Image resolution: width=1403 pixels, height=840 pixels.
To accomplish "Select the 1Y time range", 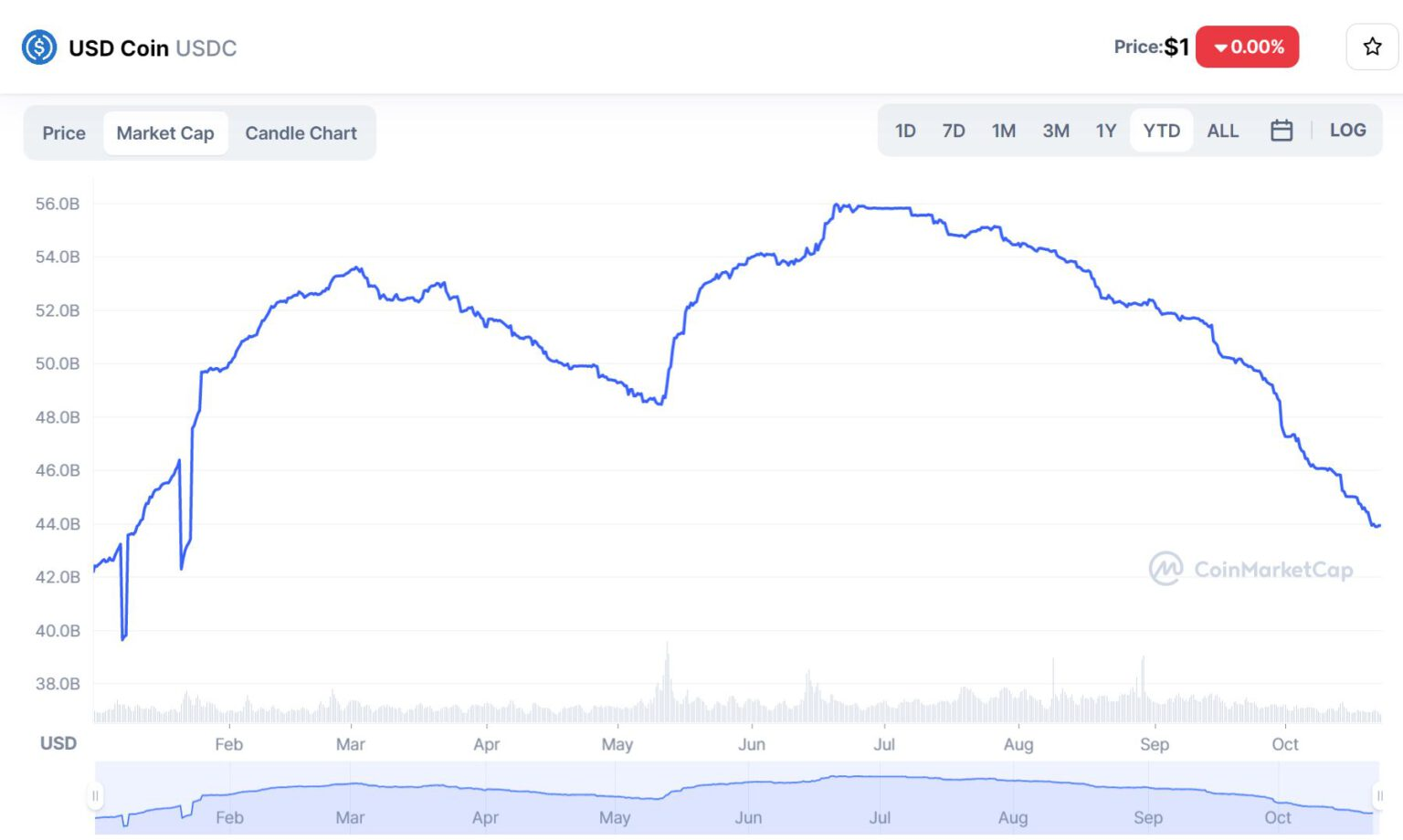I will point(1106,131).
